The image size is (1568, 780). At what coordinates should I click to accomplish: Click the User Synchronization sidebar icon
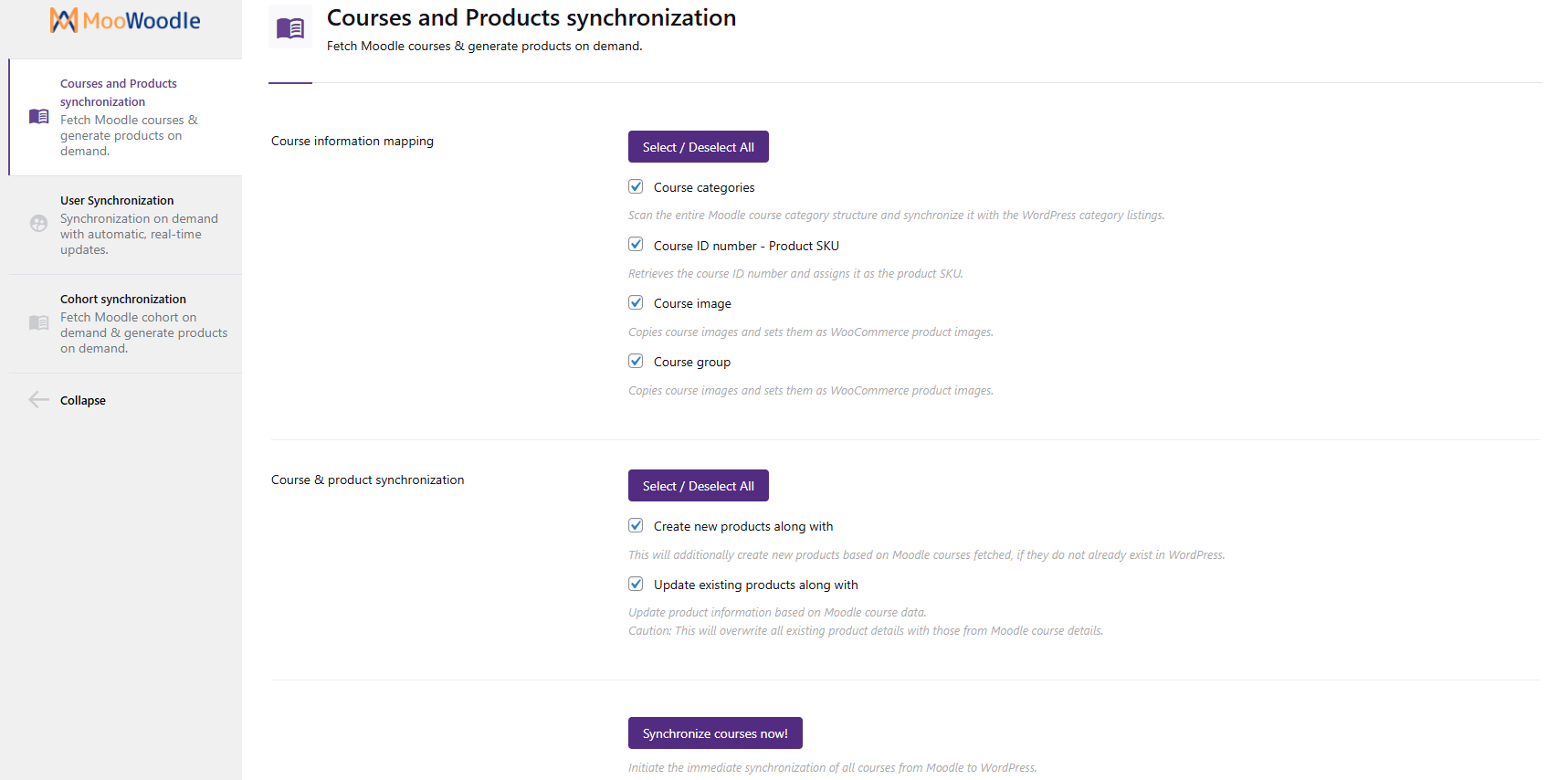(38, 224)
